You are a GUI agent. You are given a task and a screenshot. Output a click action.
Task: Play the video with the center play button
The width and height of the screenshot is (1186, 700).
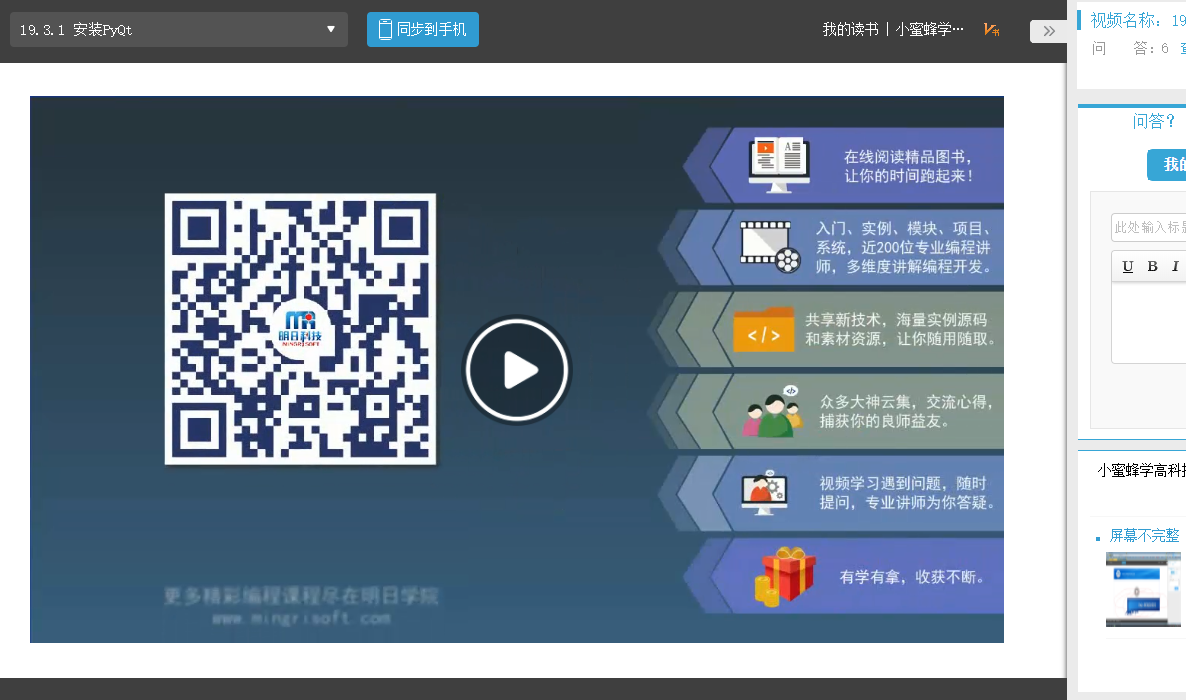517,370
